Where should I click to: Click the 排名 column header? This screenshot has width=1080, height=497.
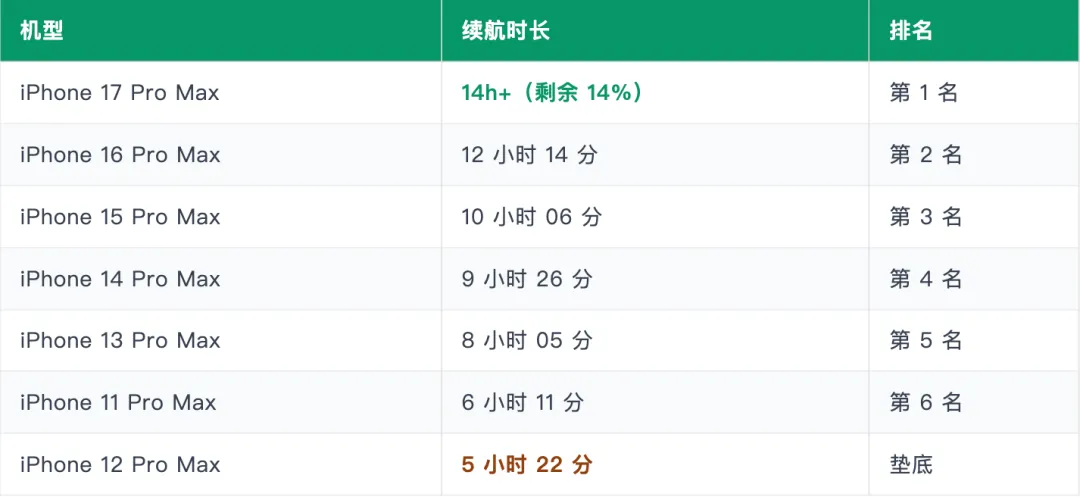(974, 31)
